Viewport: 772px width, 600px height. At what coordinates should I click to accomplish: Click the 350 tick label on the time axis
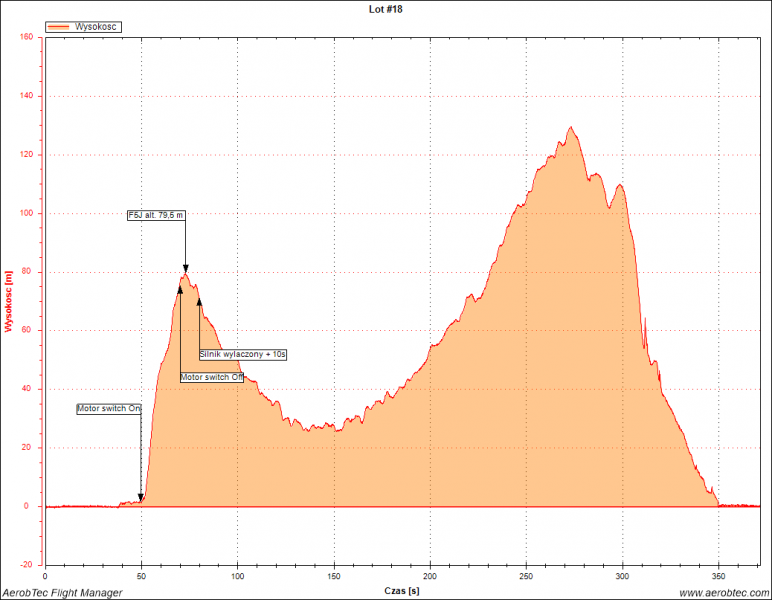click(x=716, y=576)
